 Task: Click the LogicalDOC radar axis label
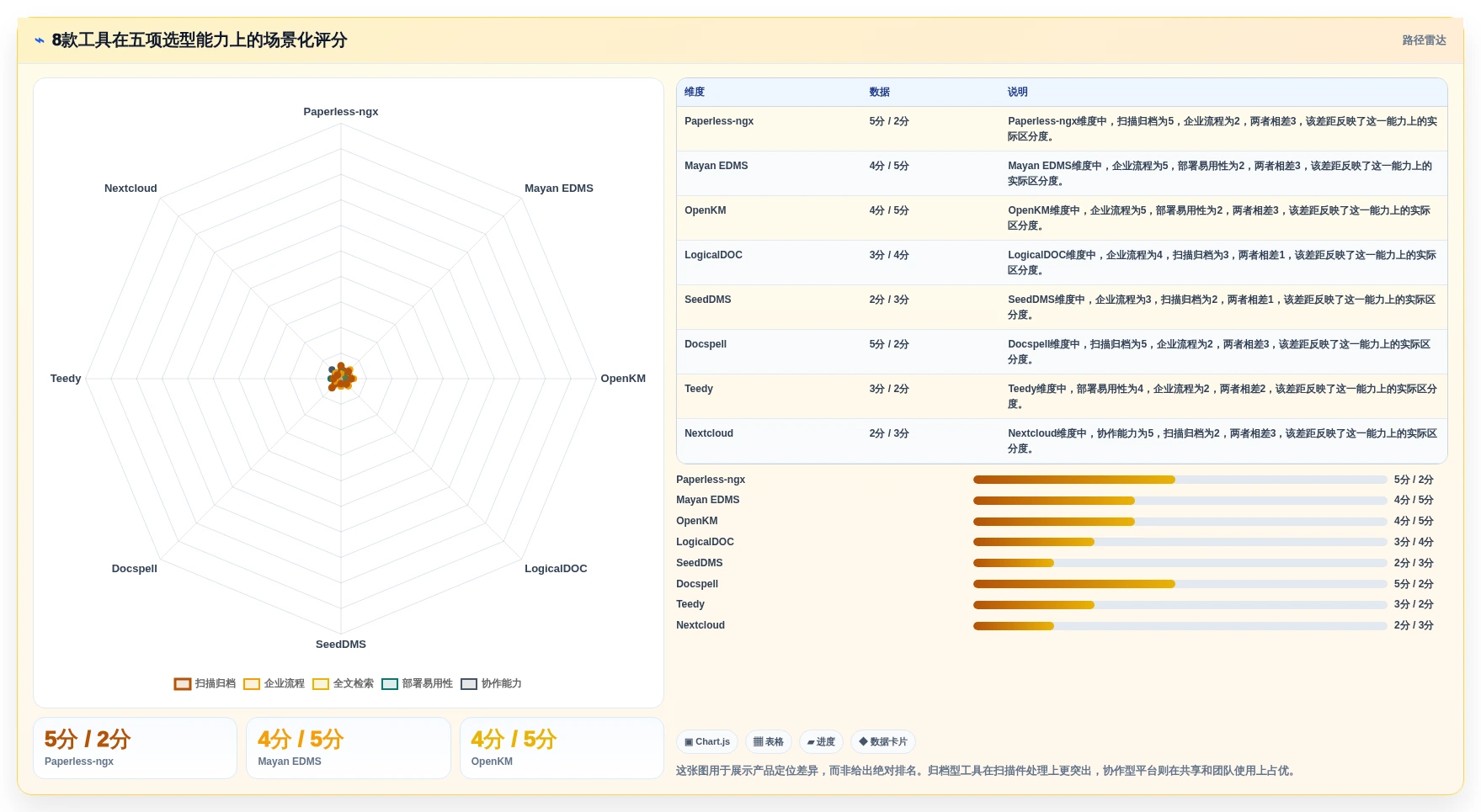(556, 569)
